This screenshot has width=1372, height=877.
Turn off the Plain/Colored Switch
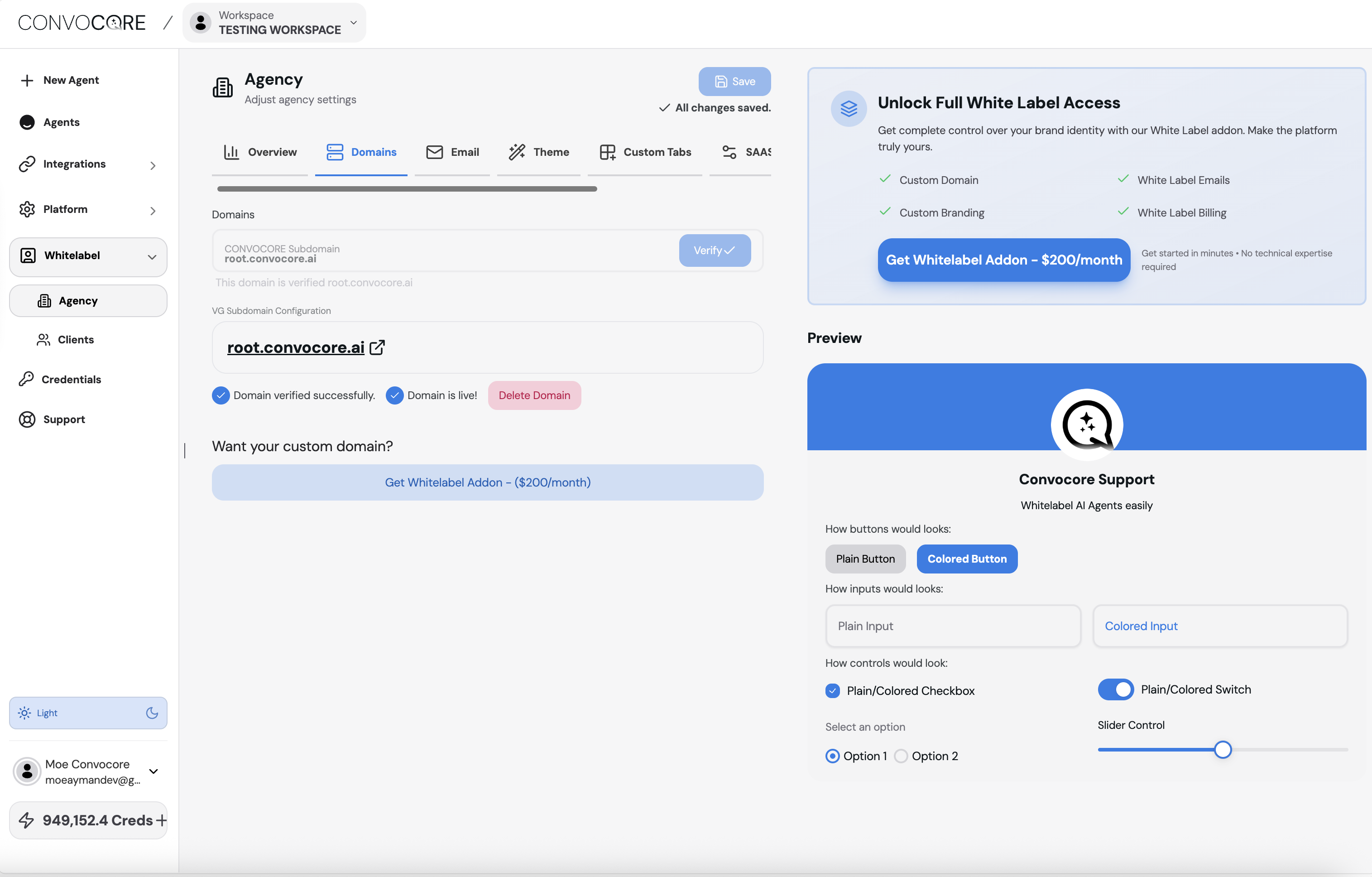pyautogui.click(x=1116, y=689)
